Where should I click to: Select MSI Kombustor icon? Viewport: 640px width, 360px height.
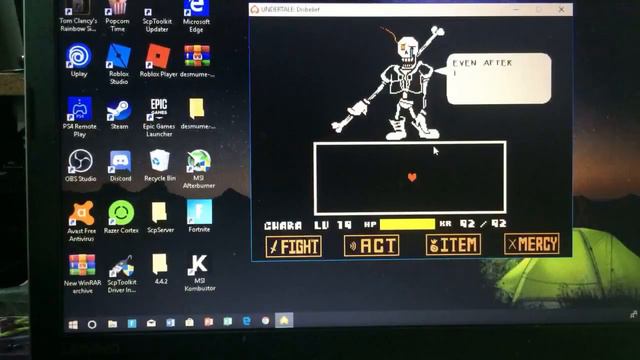coord(199,273)
